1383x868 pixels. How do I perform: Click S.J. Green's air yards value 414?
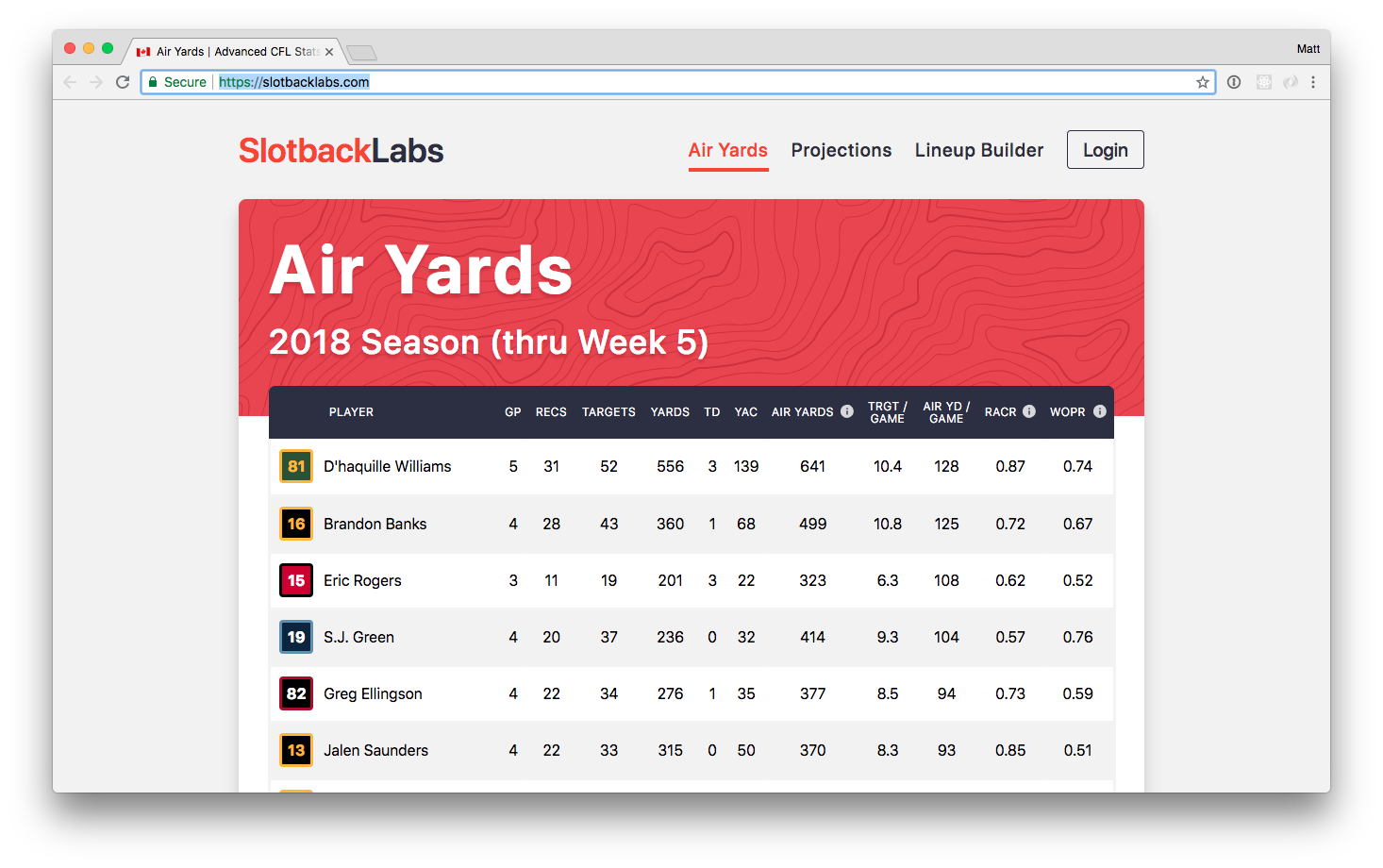pyautogui.click(x=813, y=637)
